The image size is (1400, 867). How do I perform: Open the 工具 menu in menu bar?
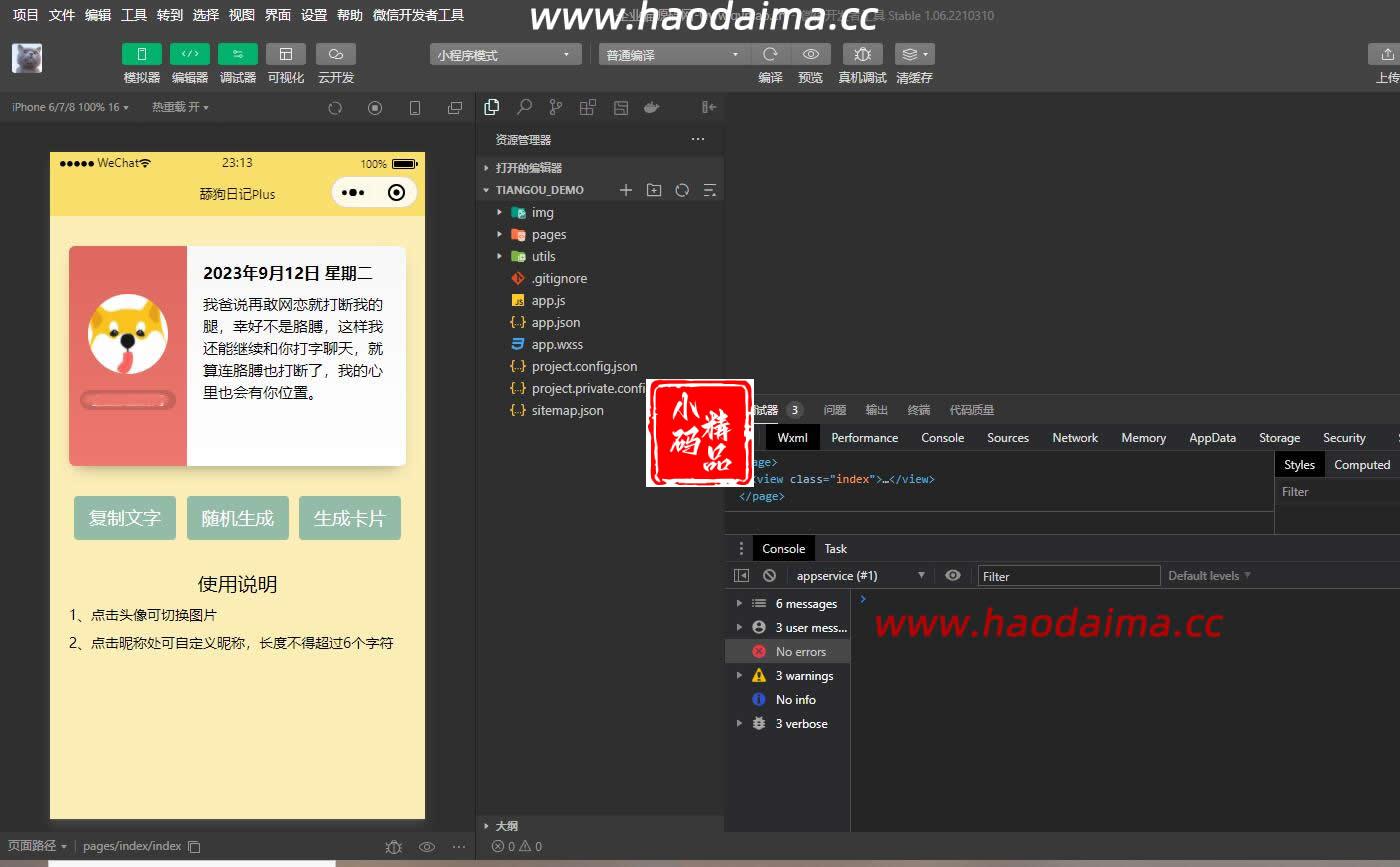point(134,15)
